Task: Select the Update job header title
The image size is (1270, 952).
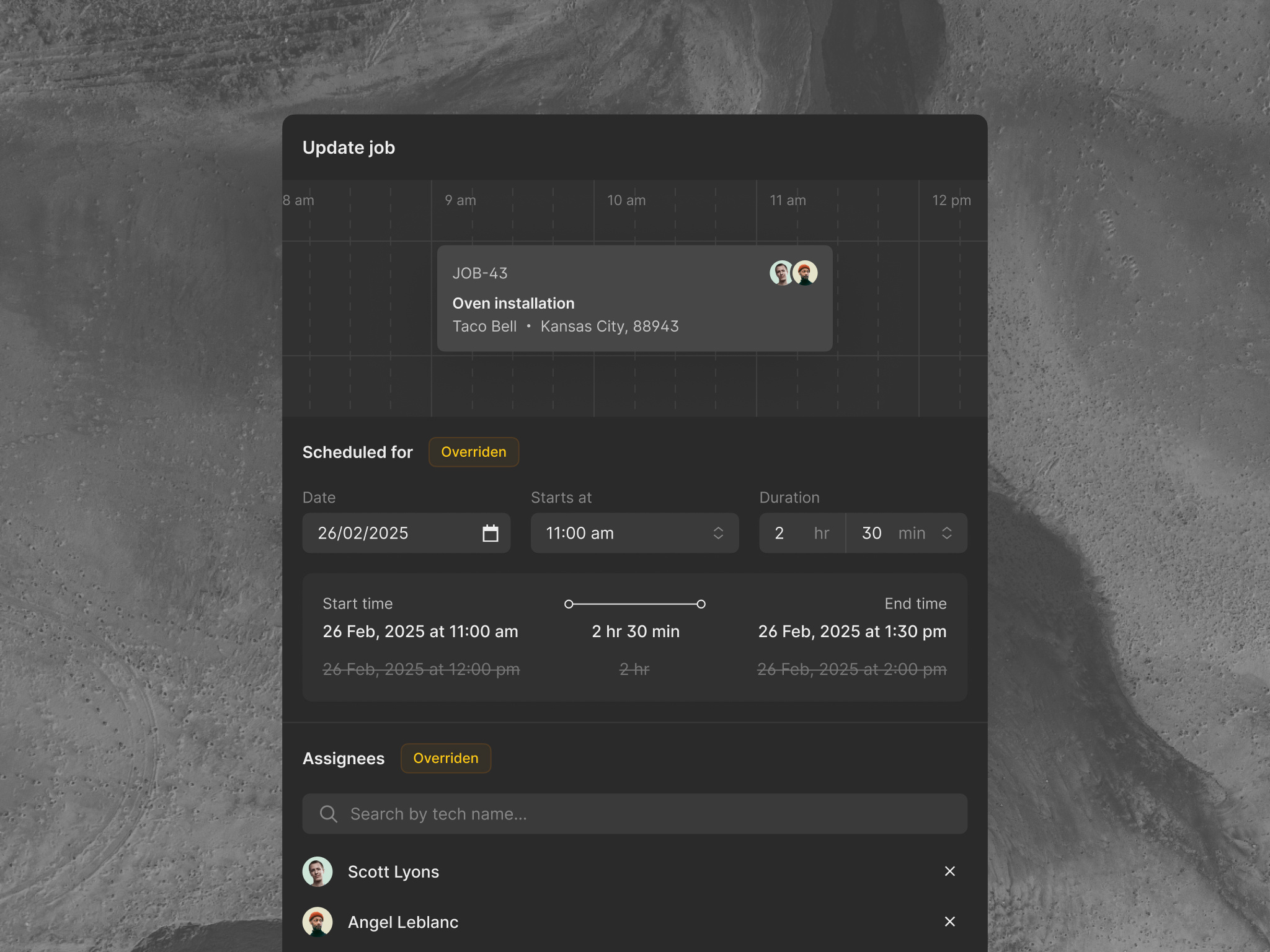Action: click(349, 148)
